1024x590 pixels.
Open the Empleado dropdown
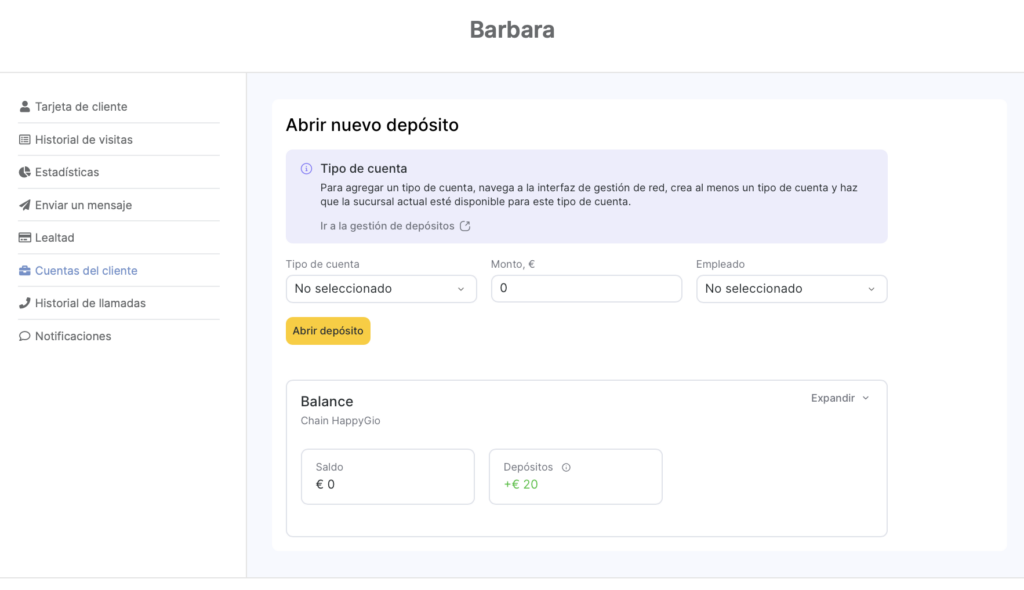791,289
